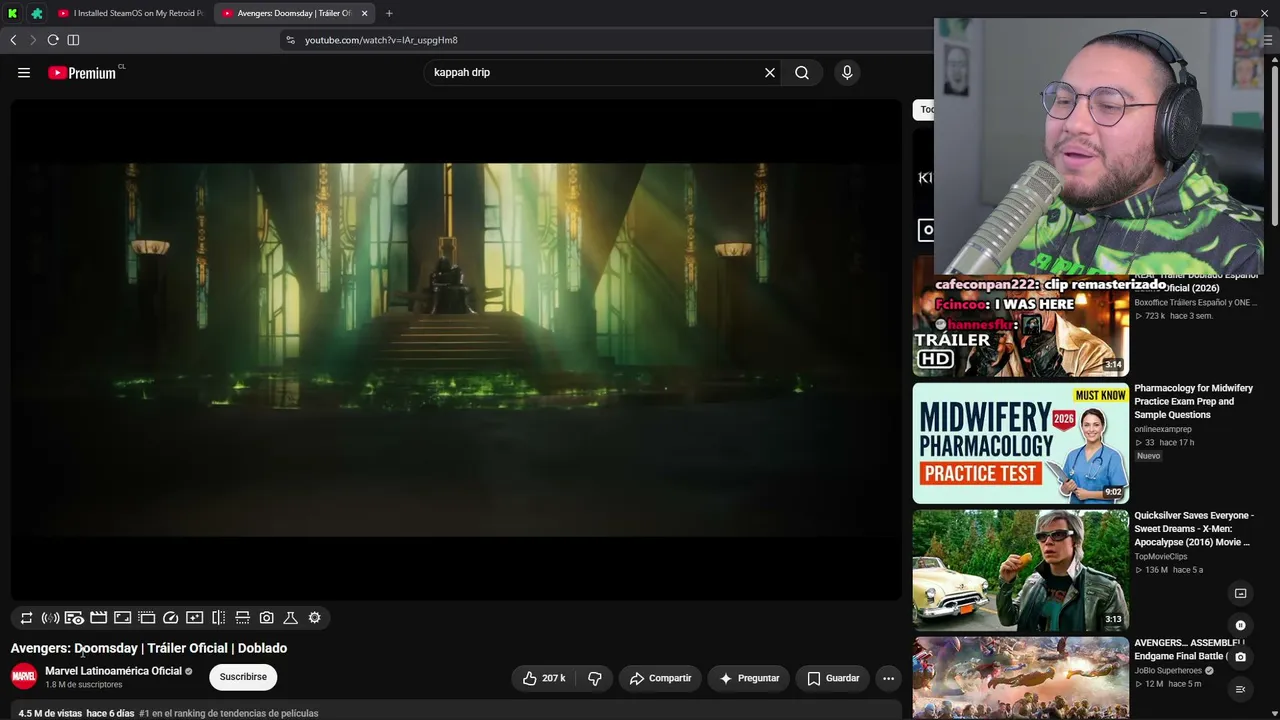Click the flip-mirror toolbar icon
The width and height of the screenshot is (1280, 720).
218,618
